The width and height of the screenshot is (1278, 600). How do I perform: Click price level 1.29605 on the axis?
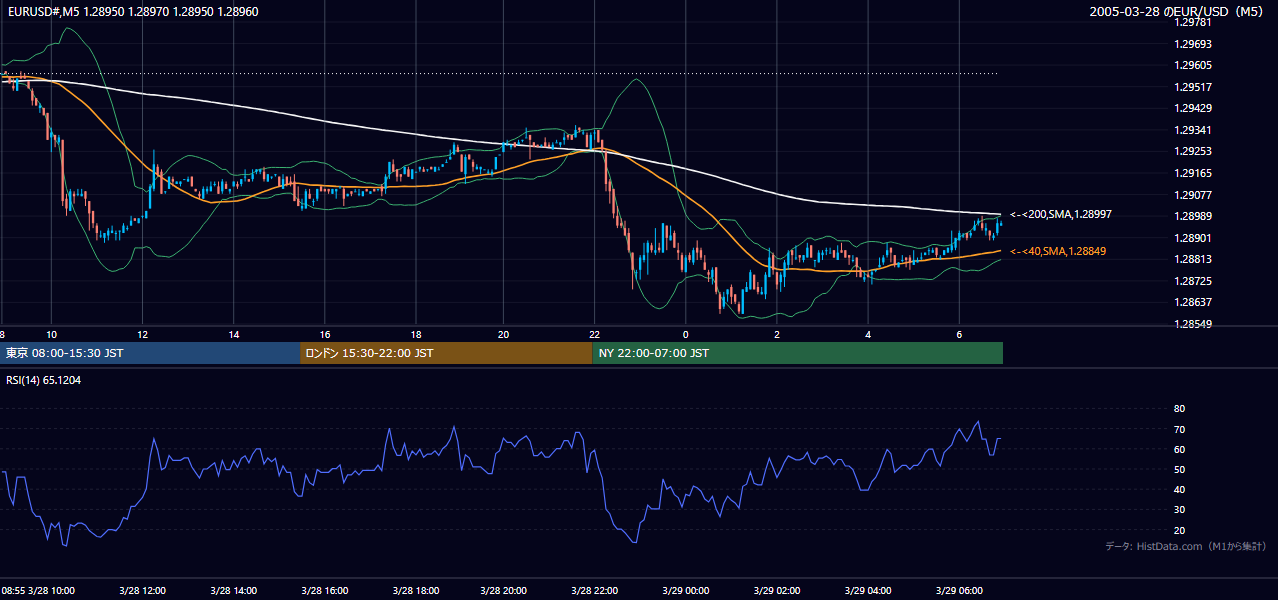1193,65
